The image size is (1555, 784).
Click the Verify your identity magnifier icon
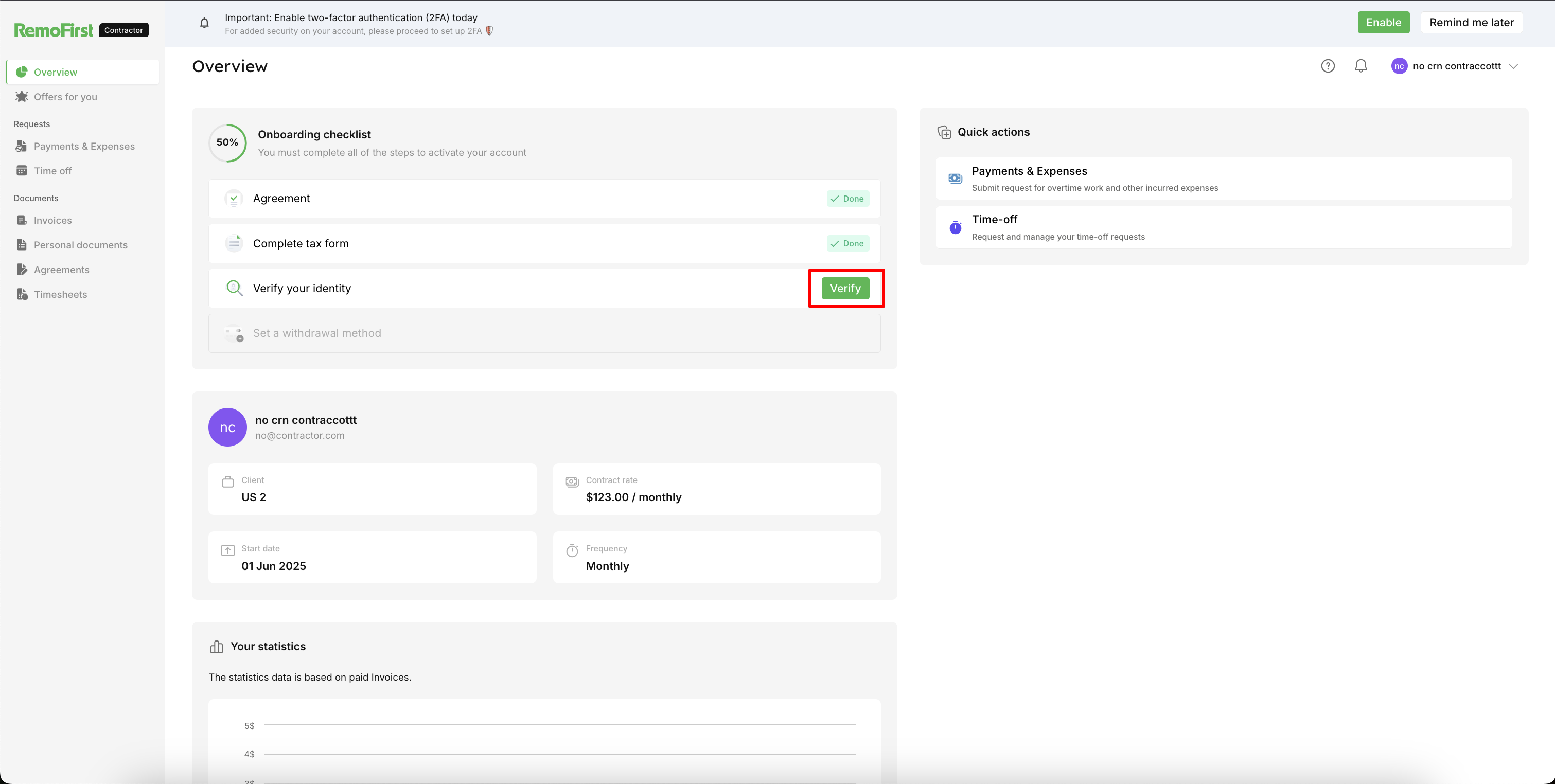[x=234, y=288]
